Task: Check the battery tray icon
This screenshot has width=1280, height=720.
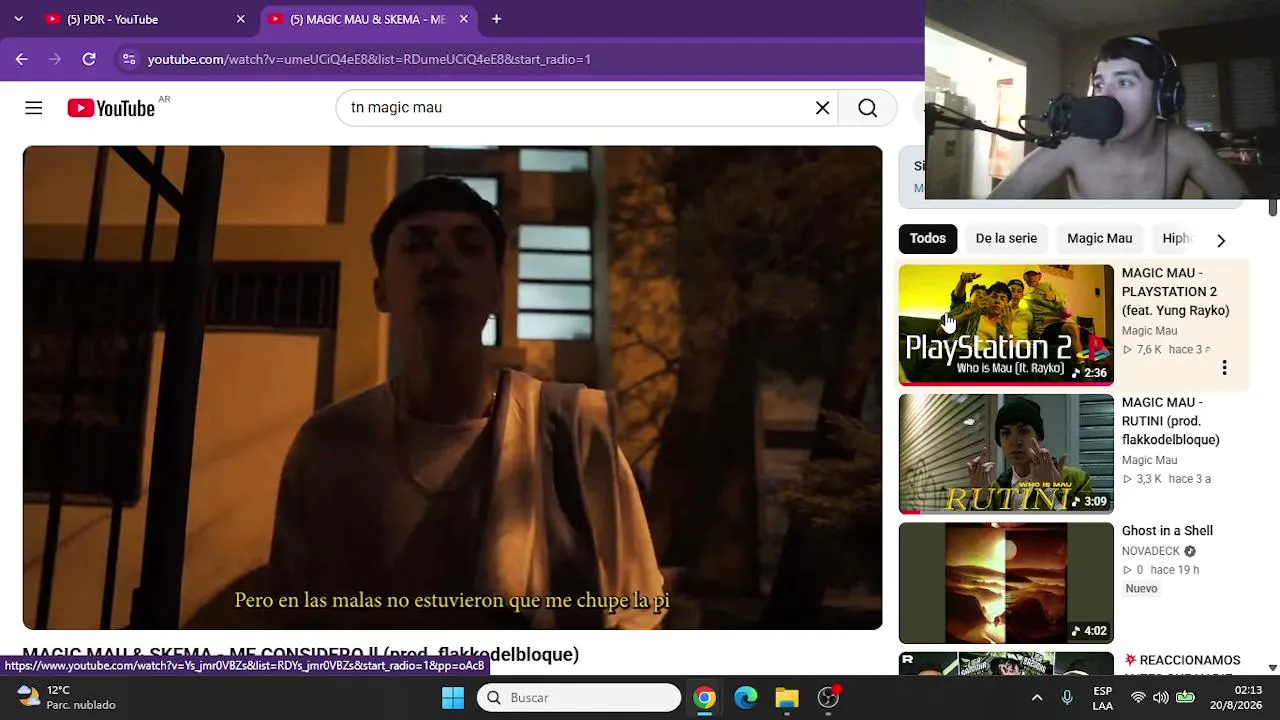Action: click(1185, 697)
